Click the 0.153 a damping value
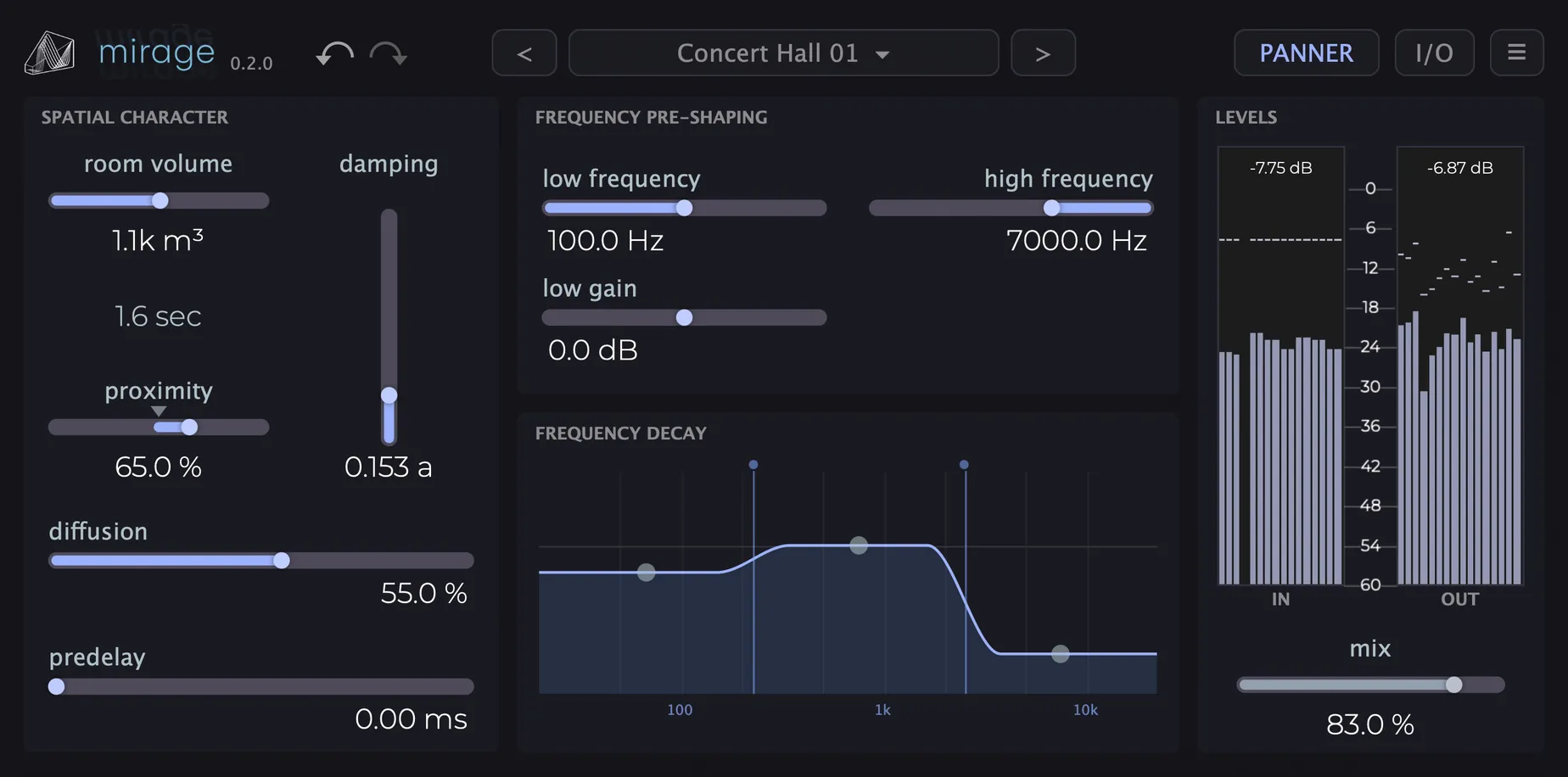 388,467
